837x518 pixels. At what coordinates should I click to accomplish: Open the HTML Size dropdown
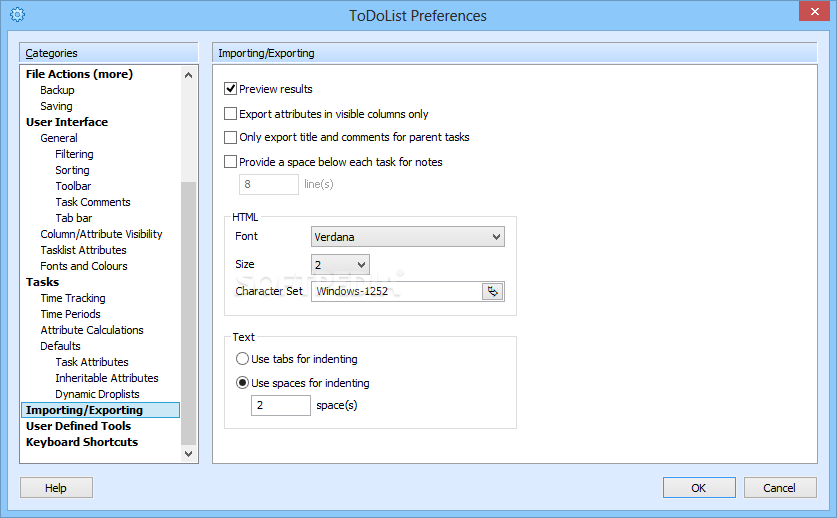click(x=340, y=264)
